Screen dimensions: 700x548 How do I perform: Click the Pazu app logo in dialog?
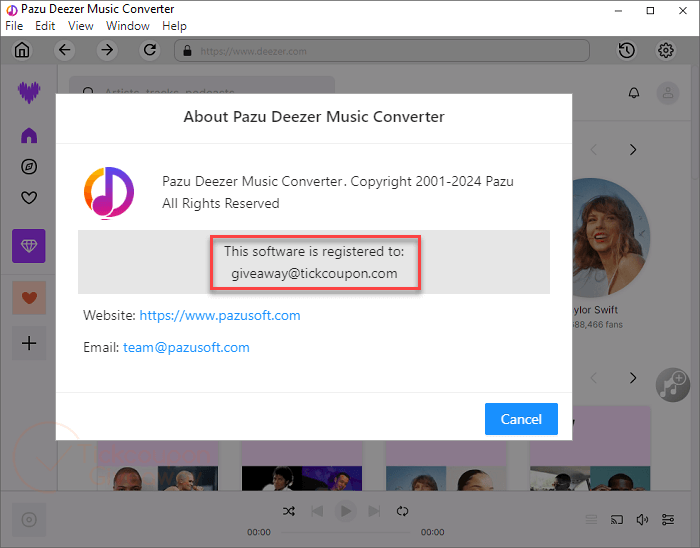tap(109, 193)
